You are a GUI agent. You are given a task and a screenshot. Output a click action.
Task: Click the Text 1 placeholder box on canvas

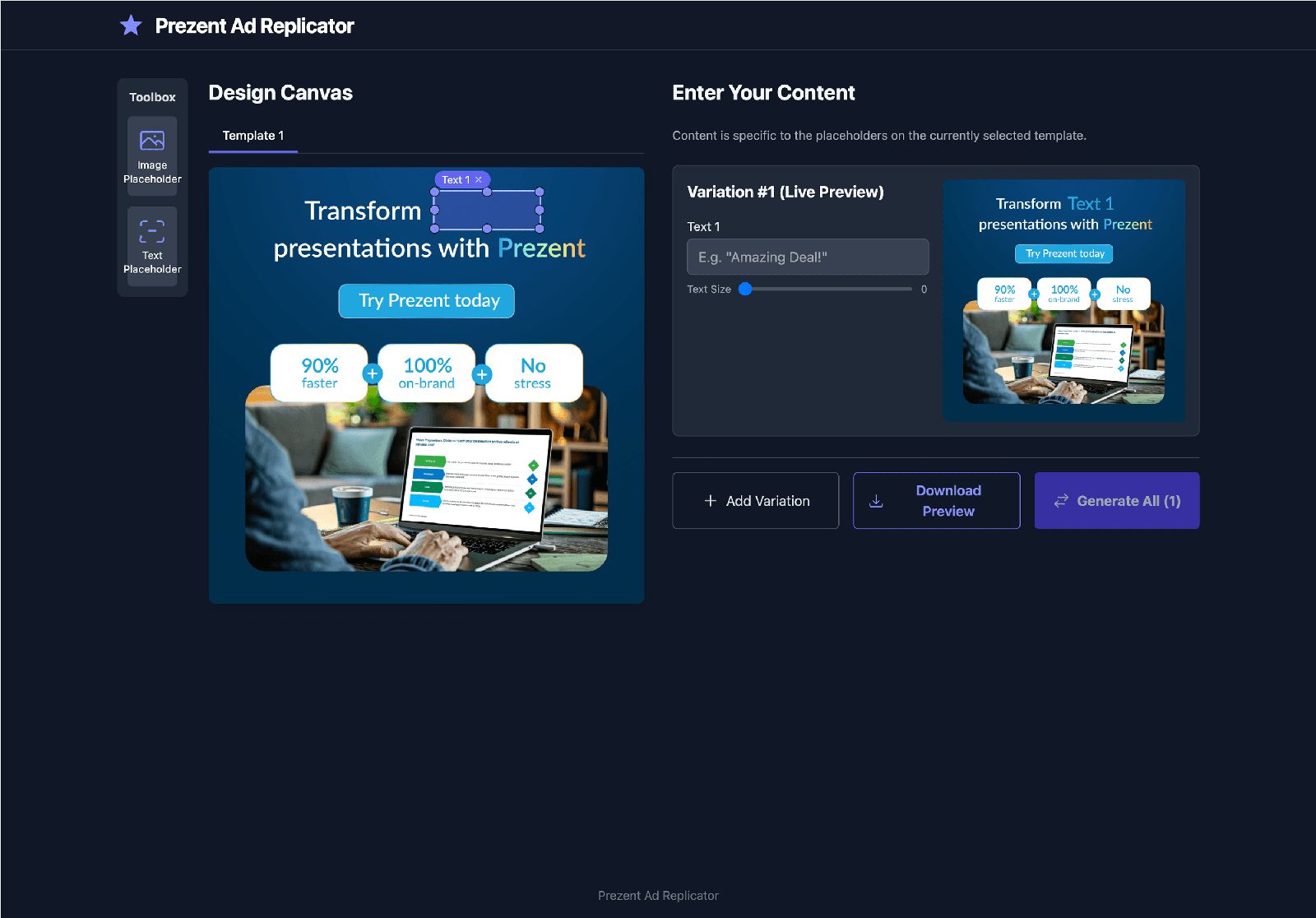pyautogui.click(x=487, y=211)
